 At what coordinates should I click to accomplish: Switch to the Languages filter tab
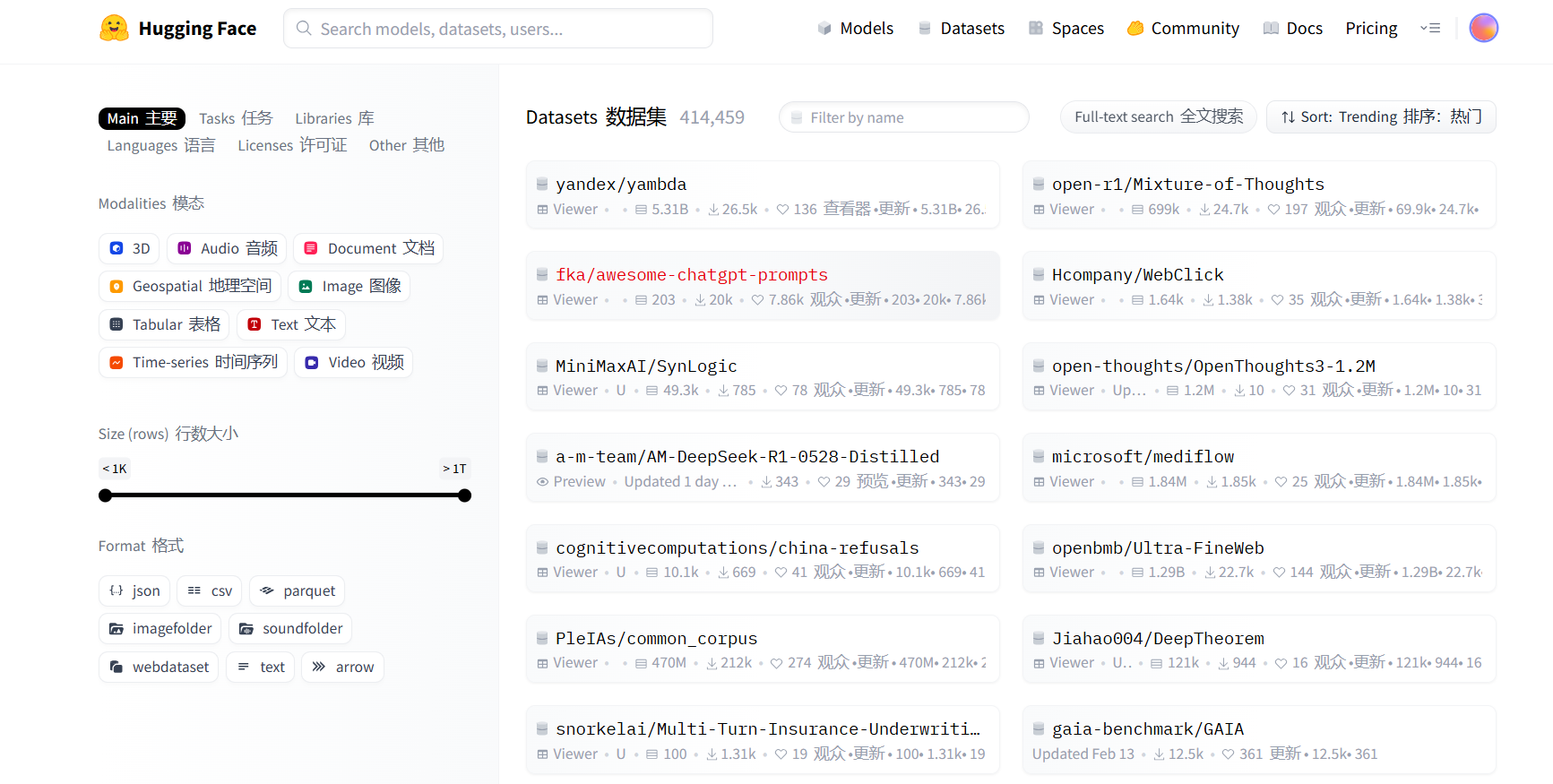pos(160,145)
